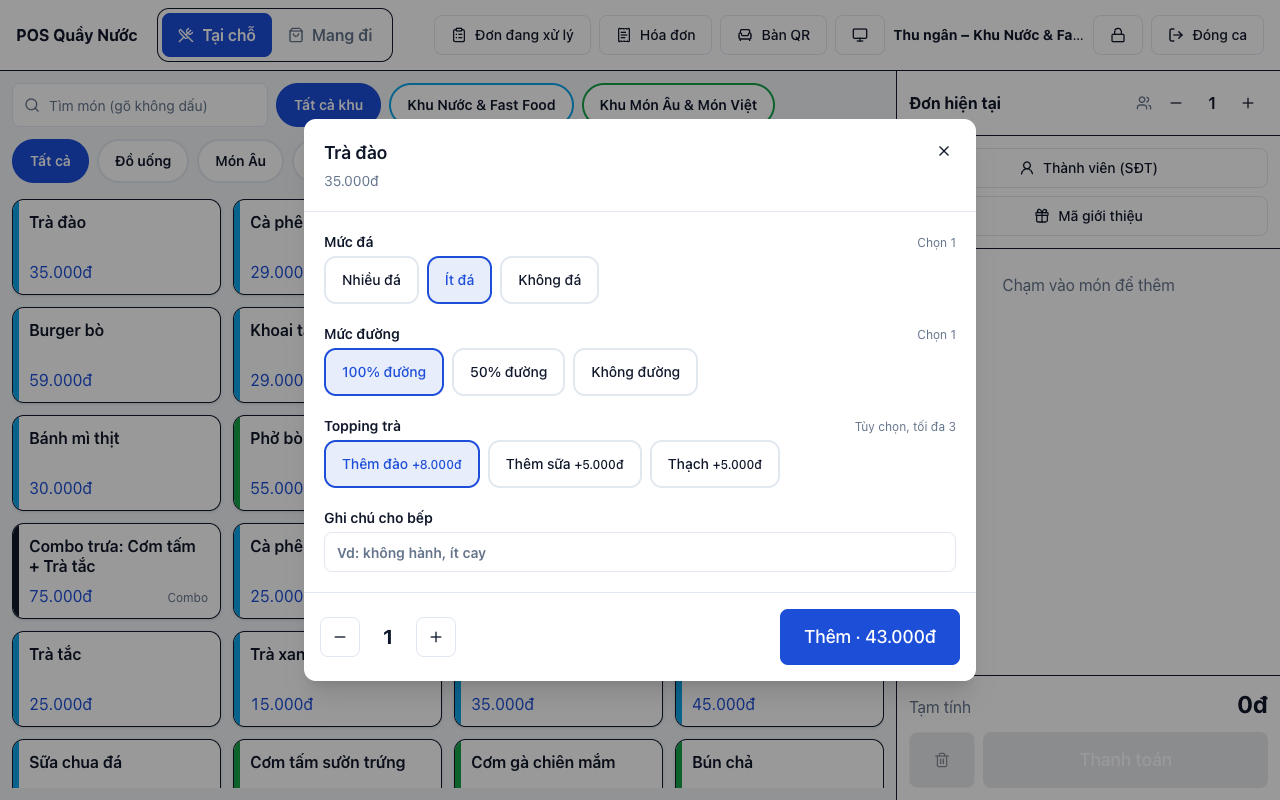Increase guest count with plus icon
1280x800 pixels.
[1248, 103]
